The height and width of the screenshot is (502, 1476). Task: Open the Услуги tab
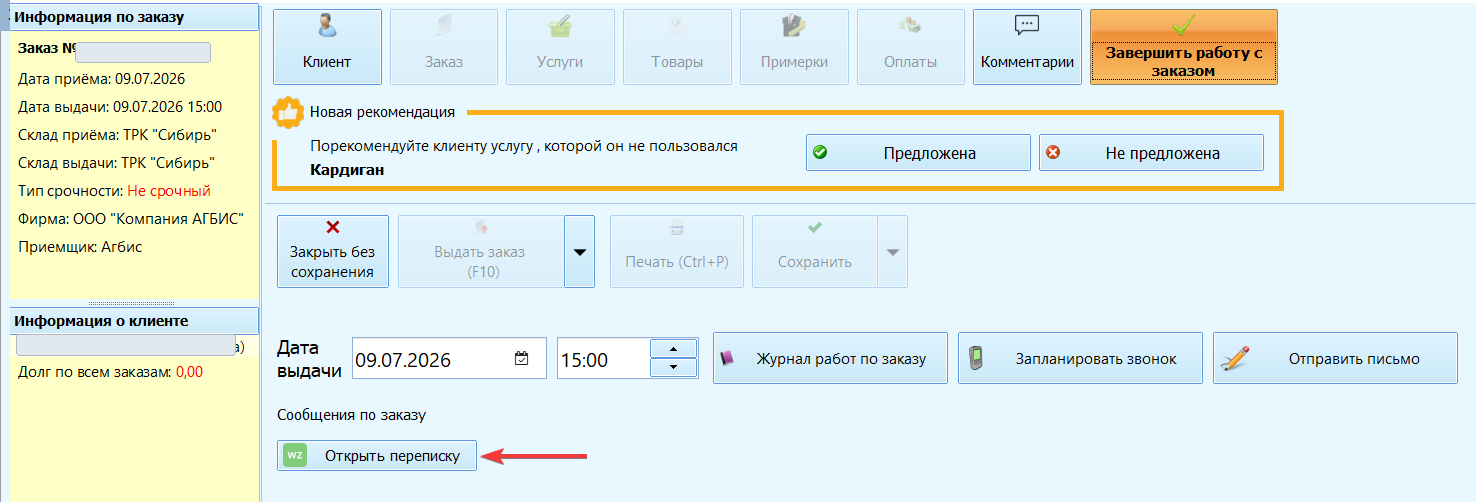point(560,47)
